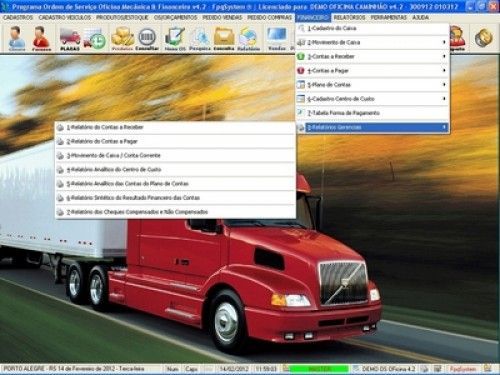Select 1-Cadastro do Caixa menu entry
This screenshot has width=500, height=375.
[x=372, y=28]
